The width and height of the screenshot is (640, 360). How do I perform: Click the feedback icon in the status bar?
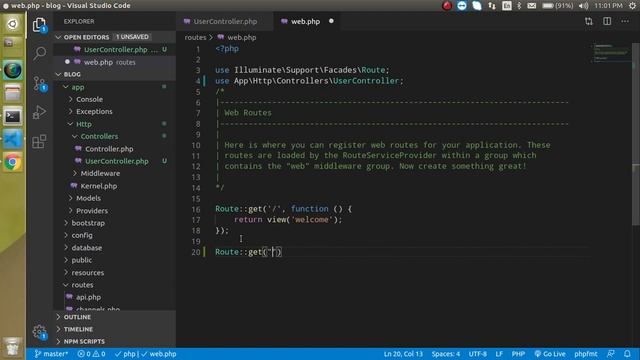[611, 354]
